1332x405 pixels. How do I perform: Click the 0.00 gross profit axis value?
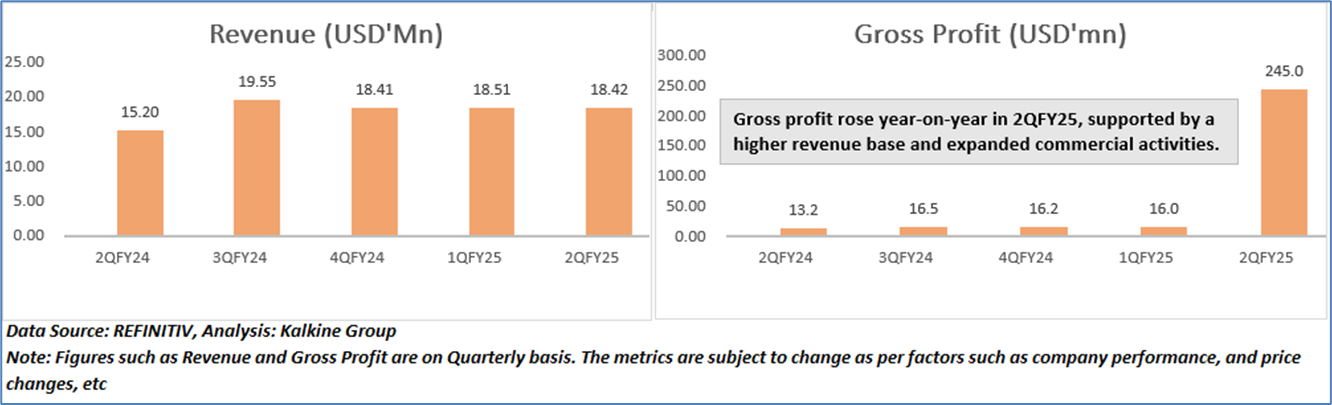[x=689, y=237]
